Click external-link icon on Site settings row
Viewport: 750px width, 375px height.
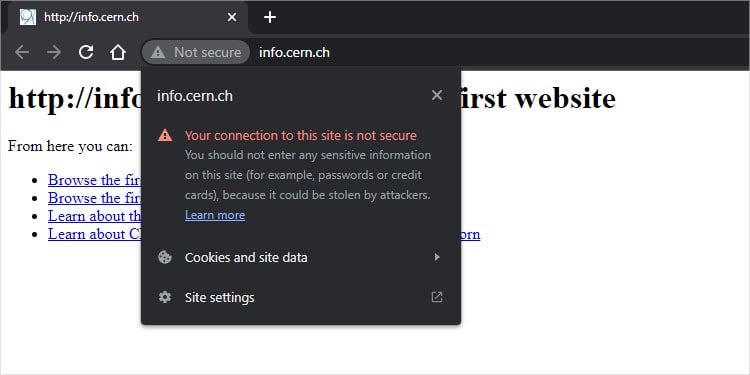point(437,298)
